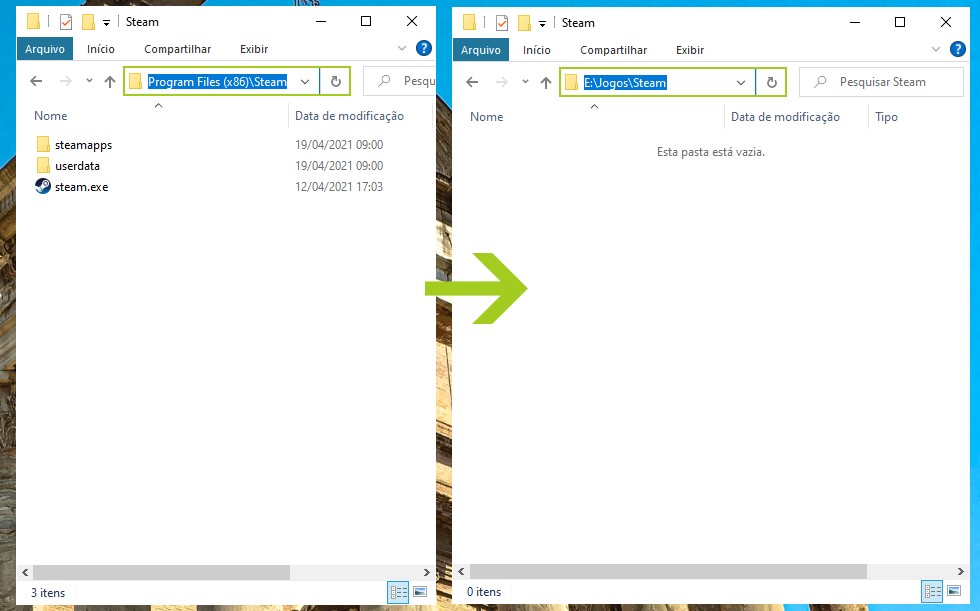
Task: Expand address history dropdown in right window
Action: point(741,82)
